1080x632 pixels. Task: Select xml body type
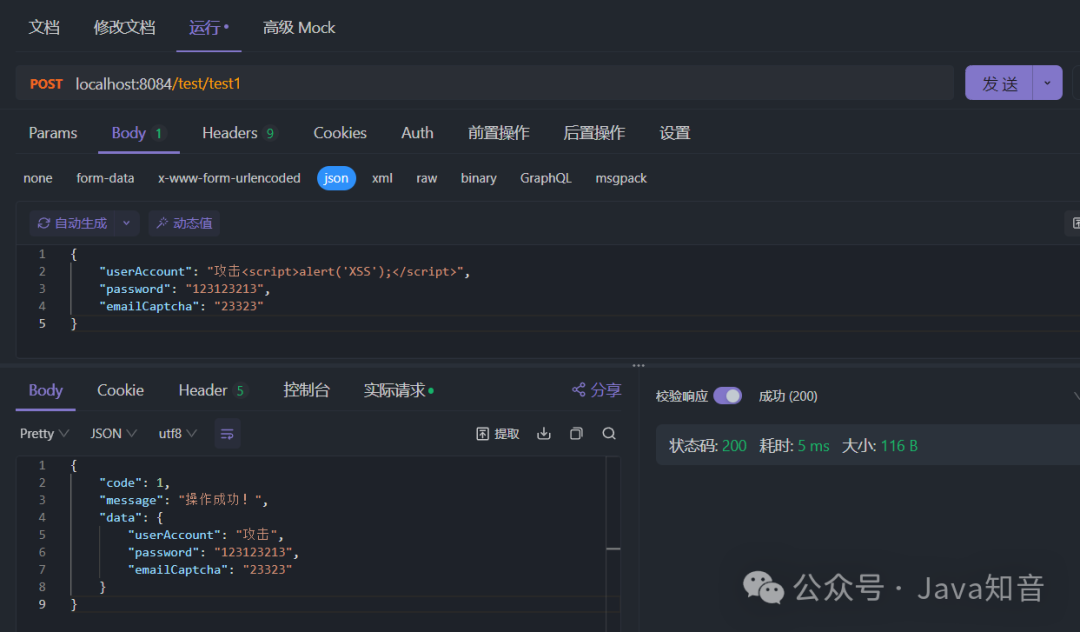coord(382,178)
